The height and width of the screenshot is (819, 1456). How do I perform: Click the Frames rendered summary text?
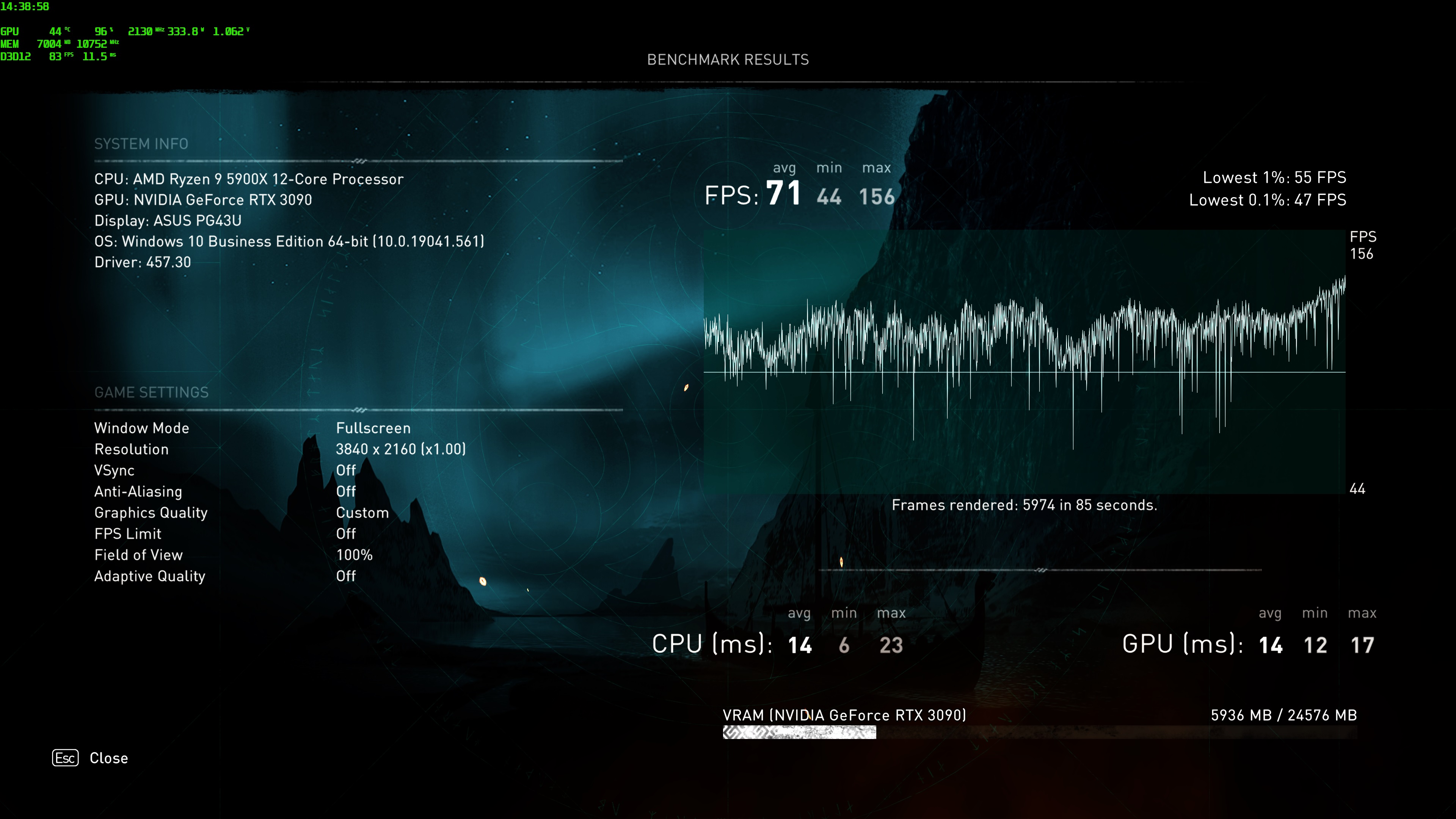coord(1024,505)
